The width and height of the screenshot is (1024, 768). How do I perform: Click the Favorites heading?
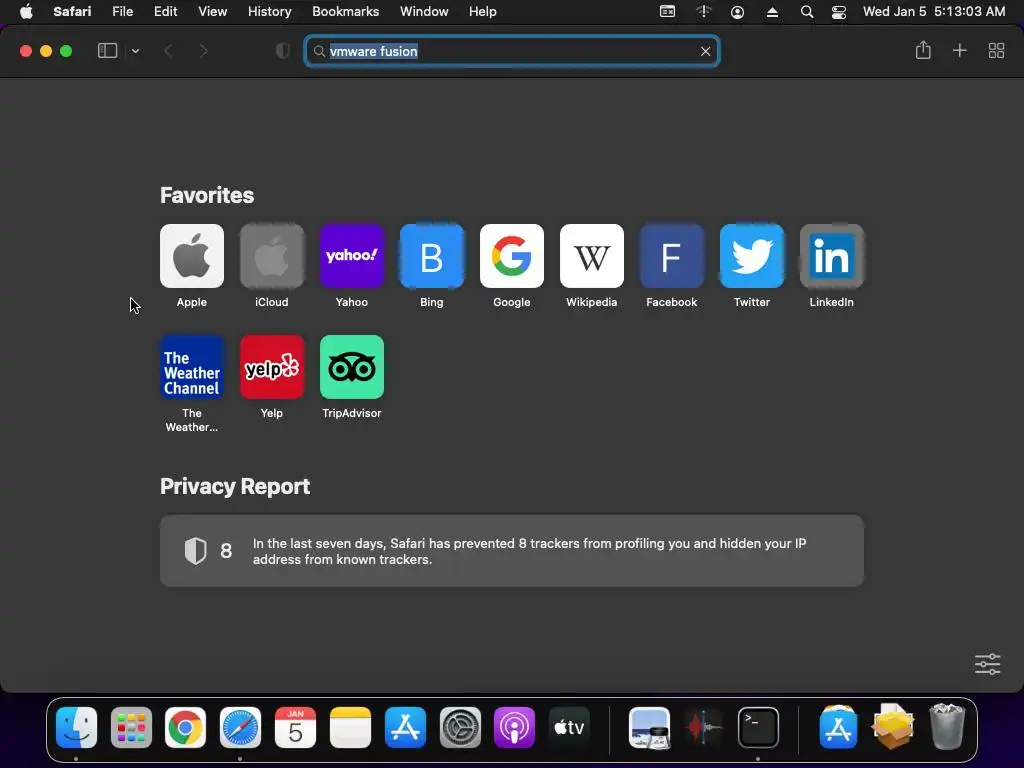[x=207, y=195]
